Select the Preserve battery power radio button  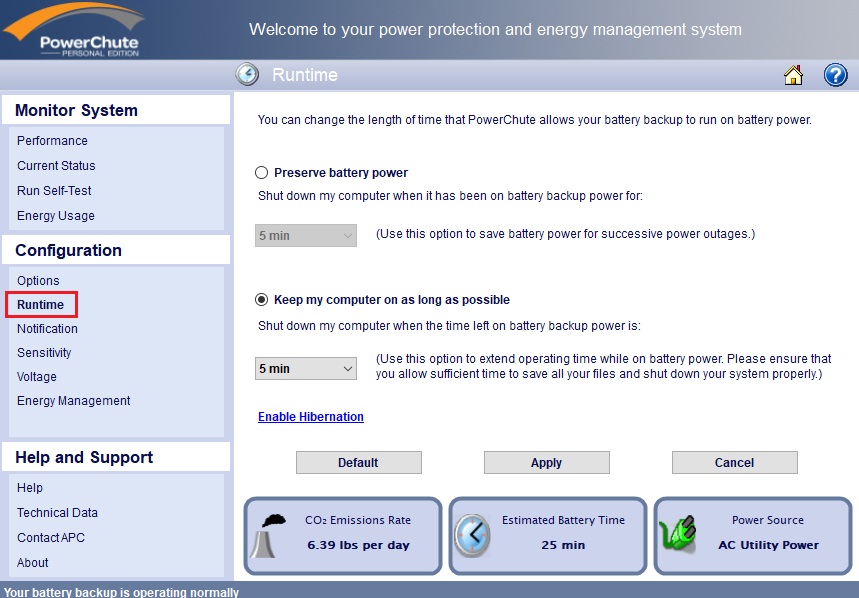tap(261, 173)
